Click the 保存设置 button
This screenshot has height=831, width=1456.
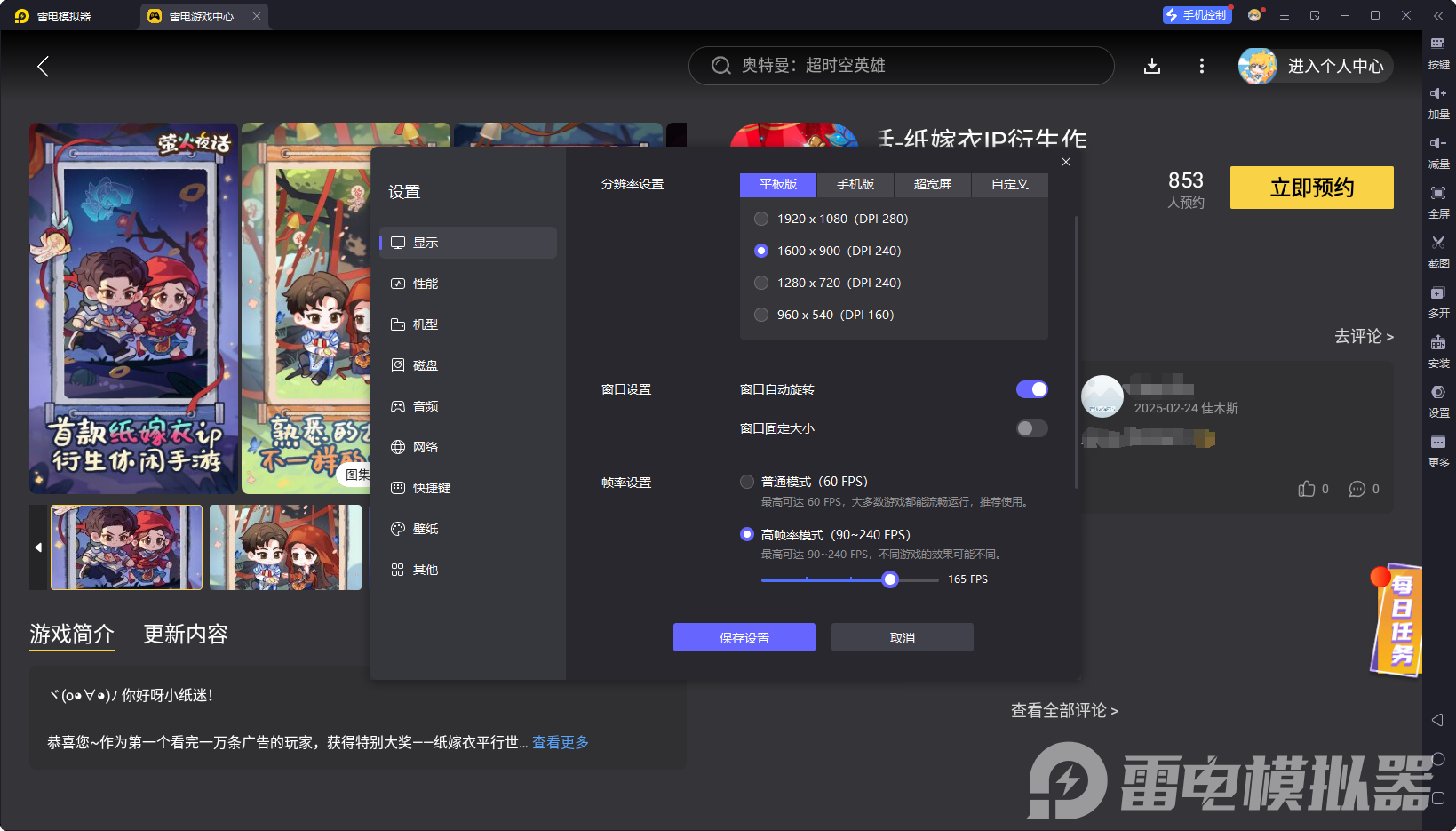744,637
